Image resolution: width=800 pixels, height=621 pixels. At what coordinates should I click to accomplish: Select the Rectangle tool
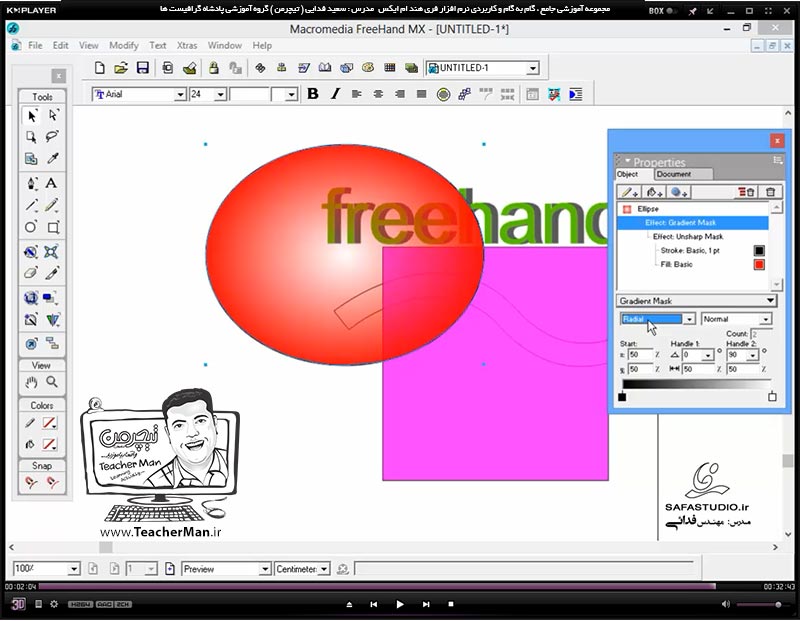click(53, 227)
